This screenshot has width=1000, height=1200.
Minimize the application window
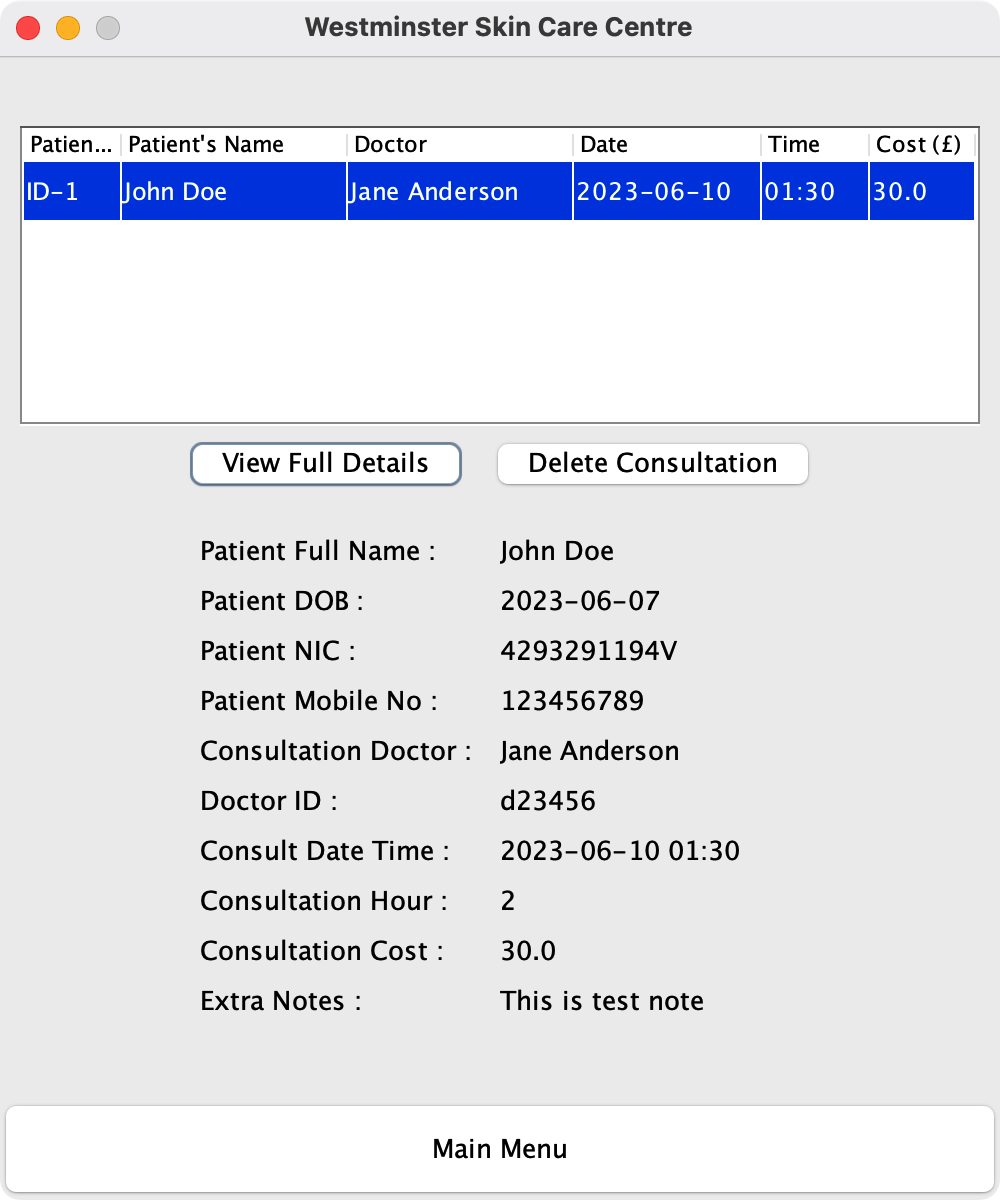(68, 28)
